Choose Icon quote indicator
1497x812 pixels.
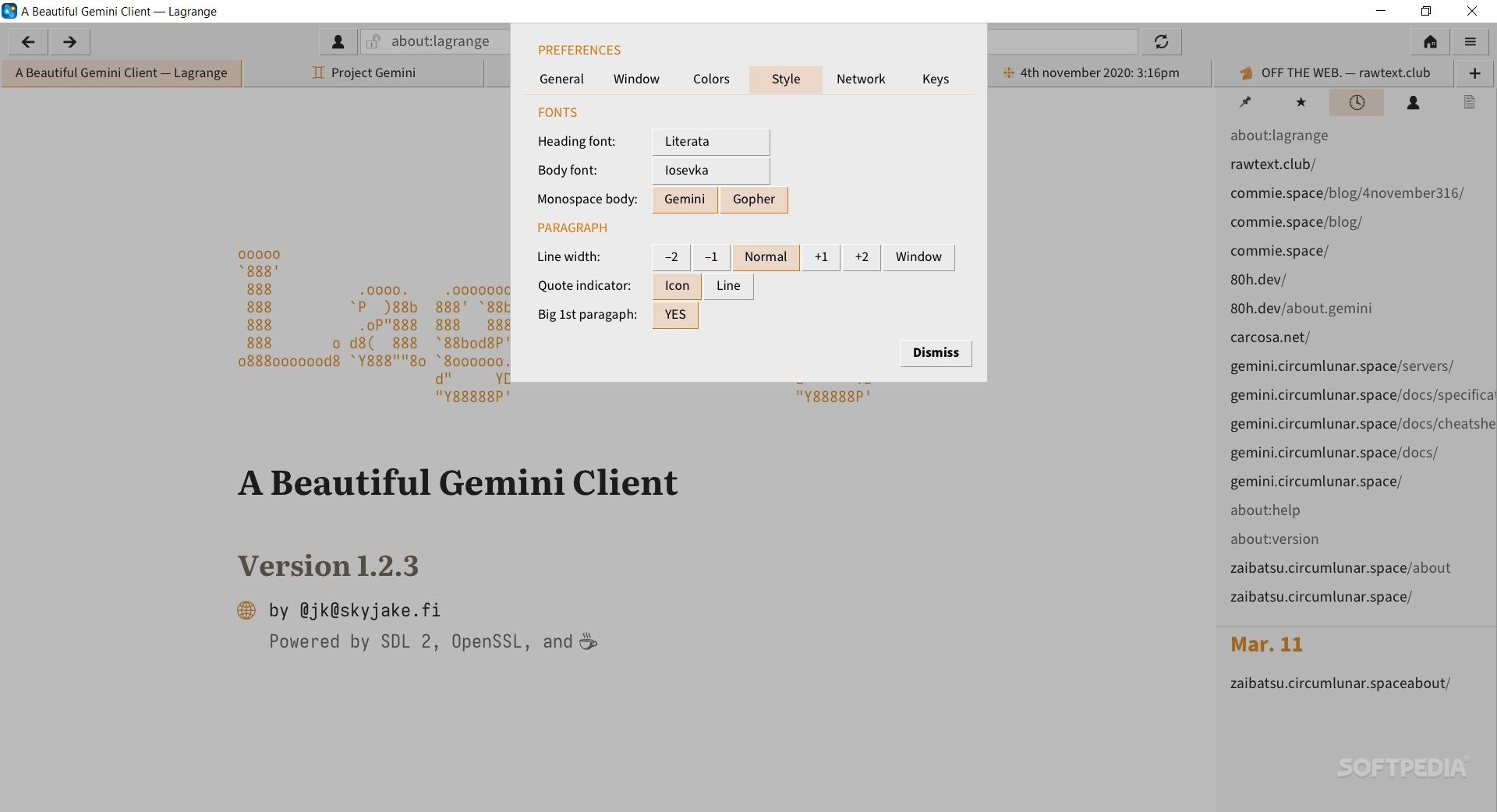(677, 286)
